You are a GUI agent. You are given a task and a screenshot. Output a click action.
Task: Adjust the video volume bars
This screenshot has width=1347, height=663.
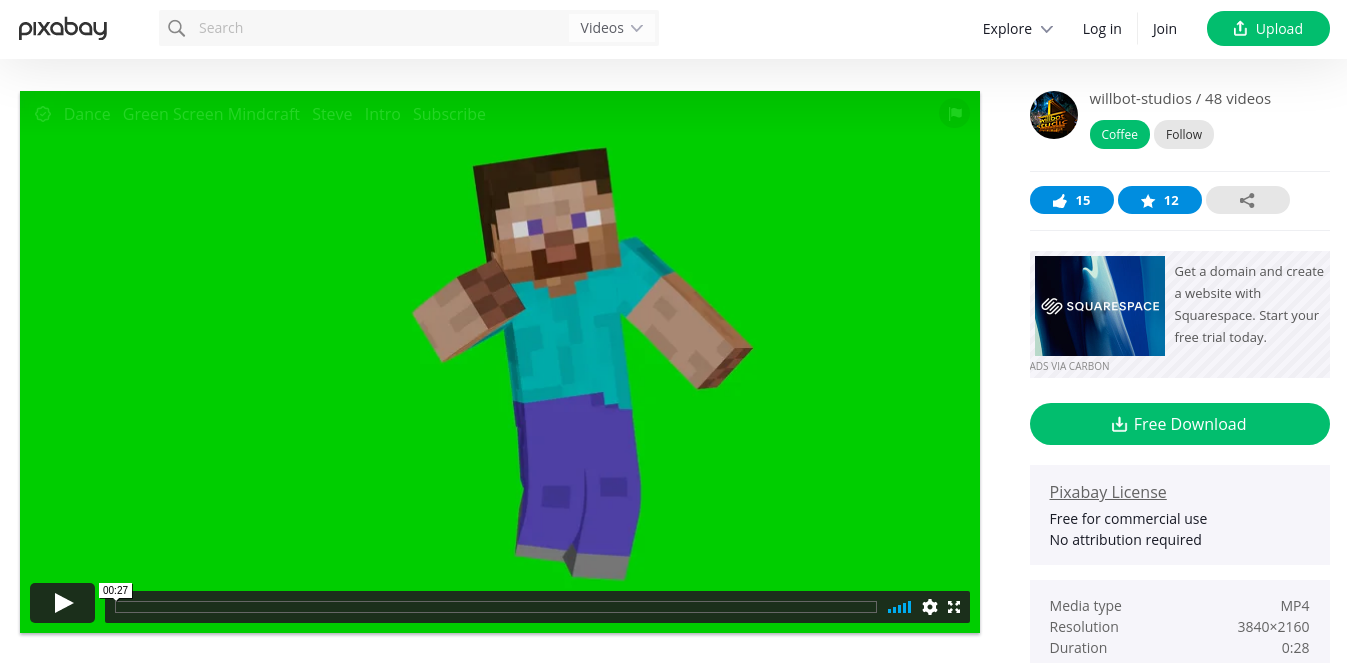click(899, 607)
